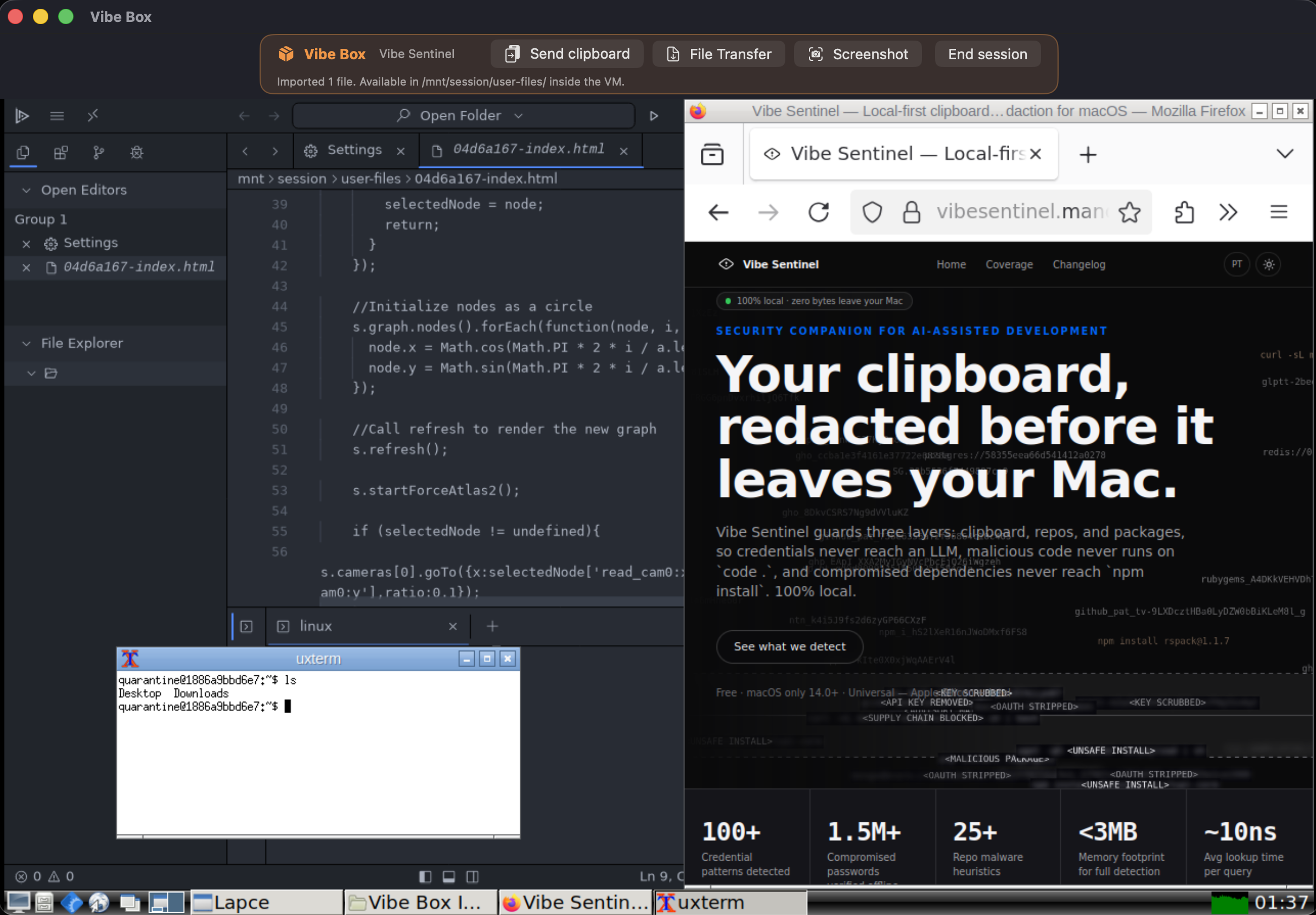The height and width of the screenshot is (915, 1316).
Task: Toggle the left panel visibility in status bar
Action: (425, 876)
